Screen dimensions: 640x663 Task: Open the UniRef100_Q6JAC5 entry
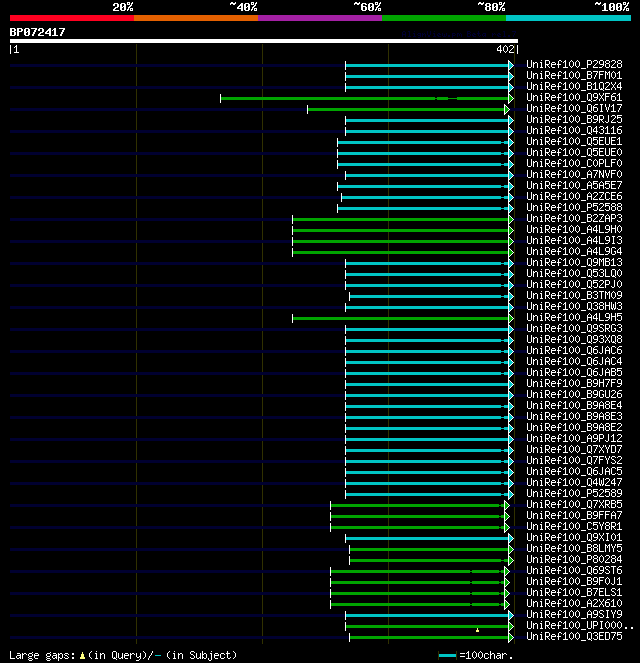coord(574,471)
